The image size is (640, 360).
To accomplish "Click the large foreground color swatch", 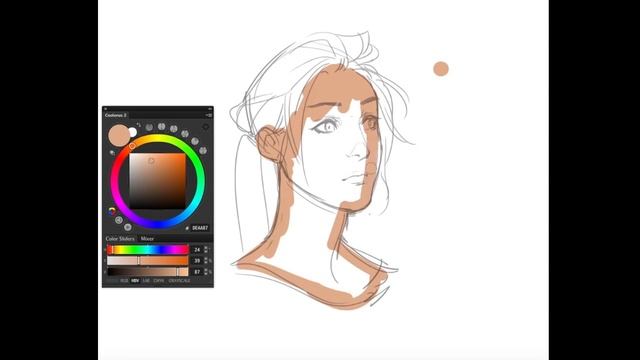I will (x=119, y=136).
